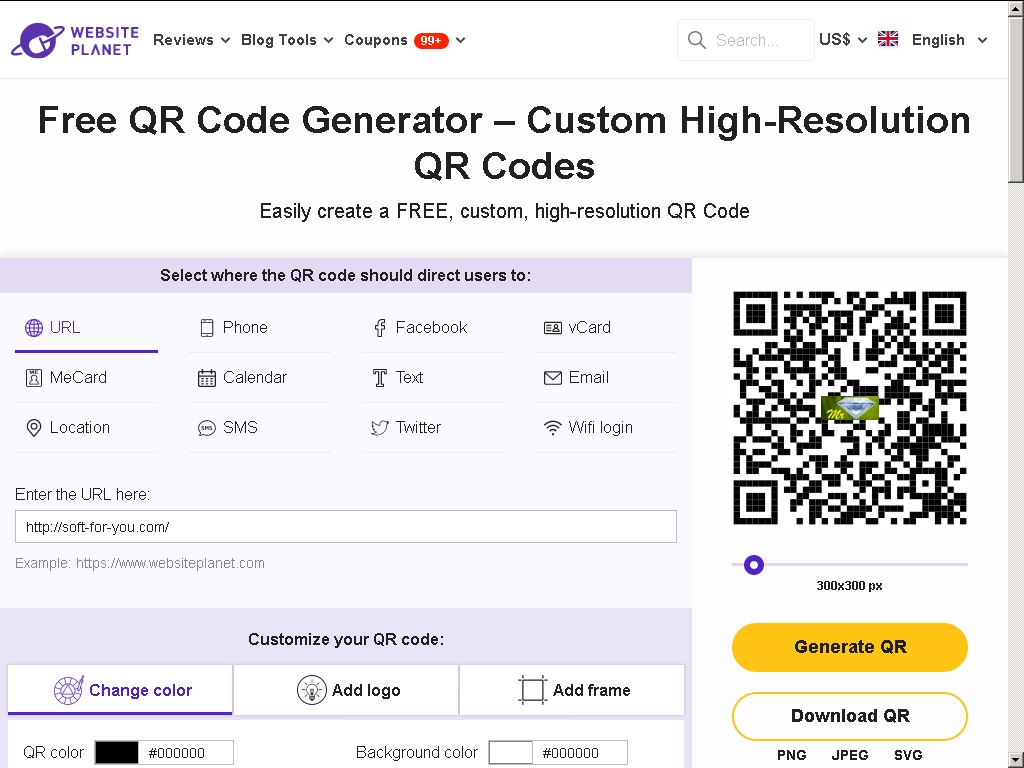Click the Search input box
Image resolution: width=1024 pixels, height=768 pixels.
[746, 40]
